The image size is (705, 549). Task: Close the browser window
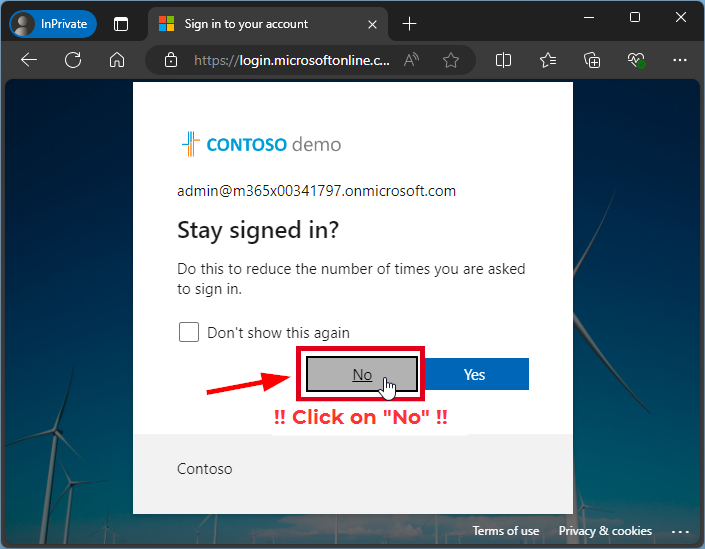[x=681, y=18]
